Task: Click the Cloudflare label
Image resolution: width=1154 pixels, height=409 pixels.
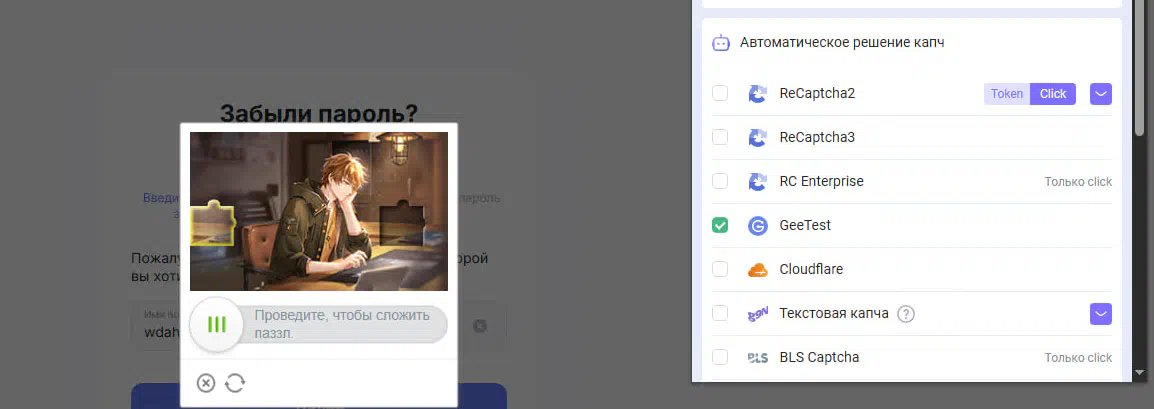Action: coord(811,269)
